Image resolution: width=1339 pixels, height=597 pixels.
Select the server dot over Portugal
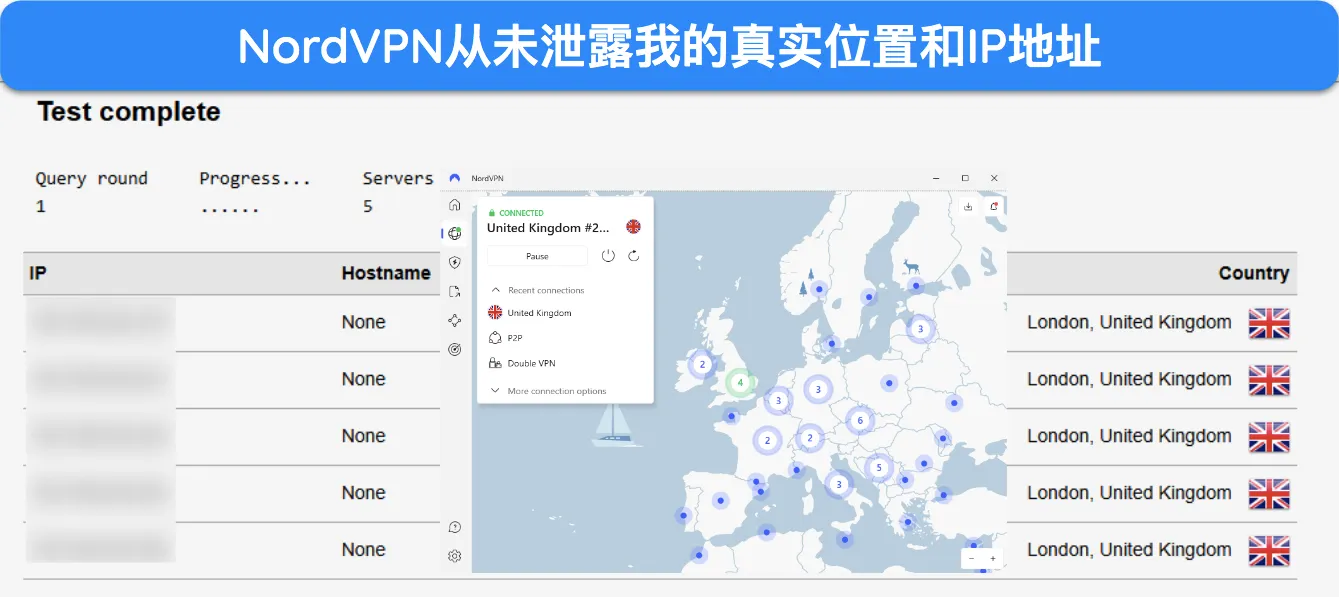(683, 517)
